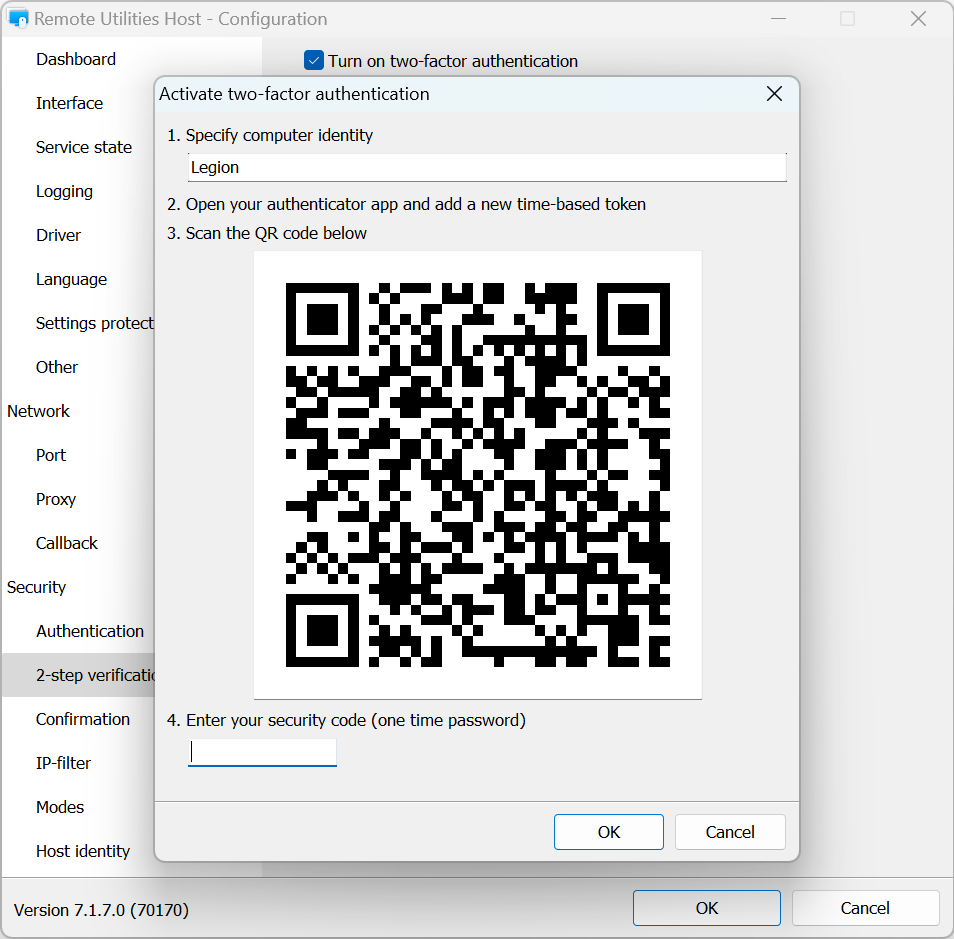Uncheck Turn on two-factor authentication checkbox

[314, 61]
